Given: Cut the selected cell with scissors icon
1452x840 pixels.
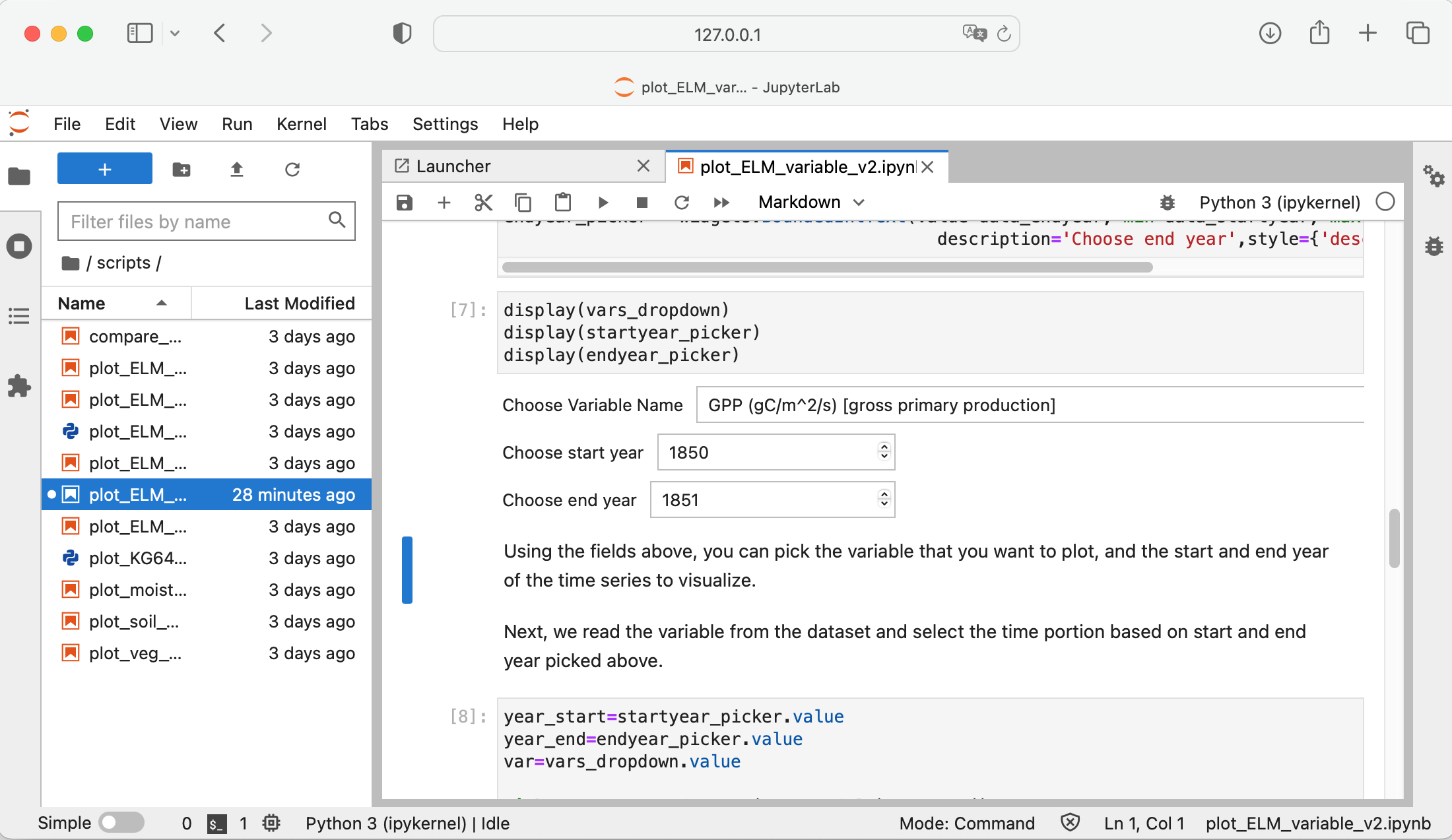Looking at the screenshot, I should pos(484,202).
